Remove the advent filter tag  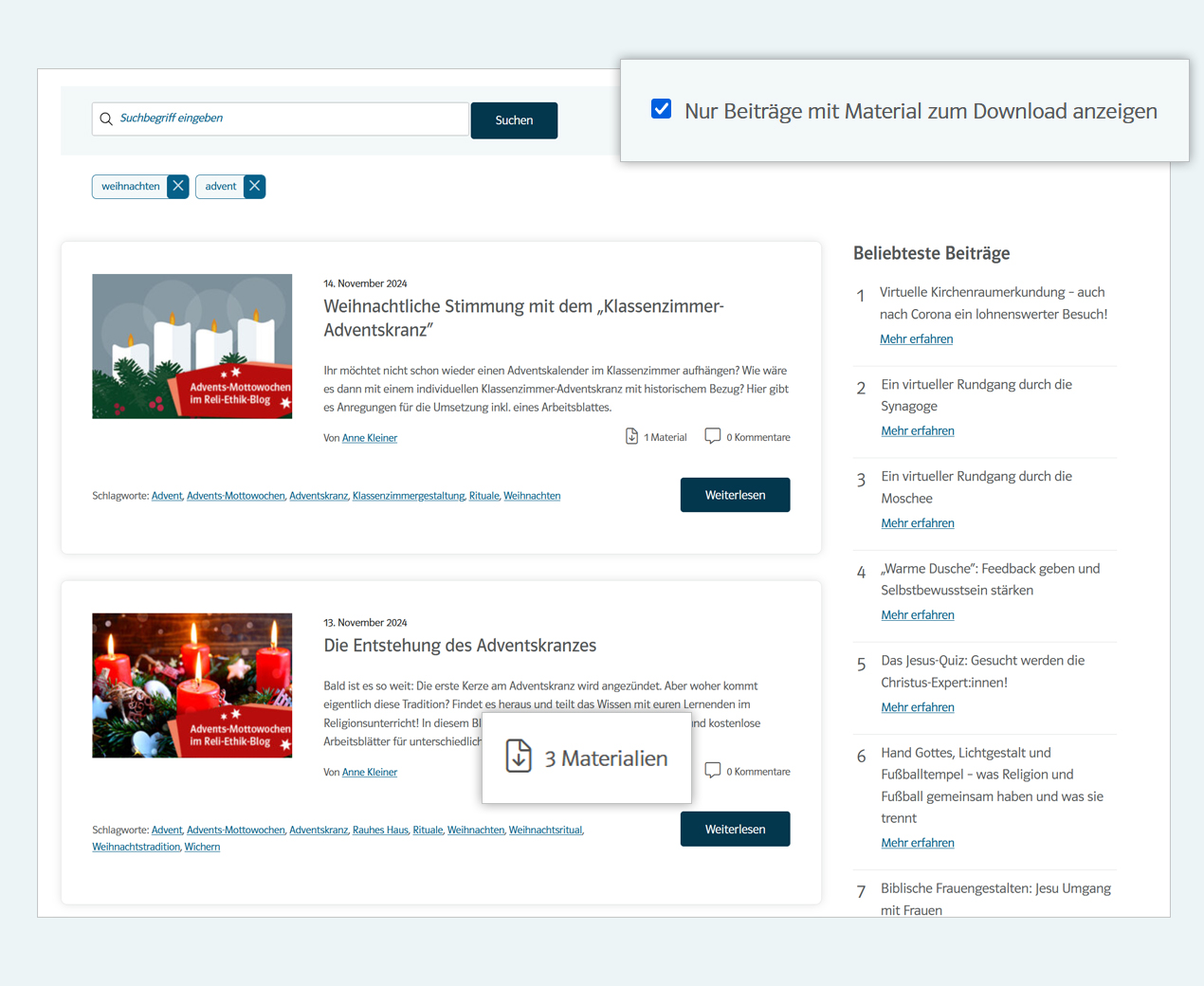(254, 187)
